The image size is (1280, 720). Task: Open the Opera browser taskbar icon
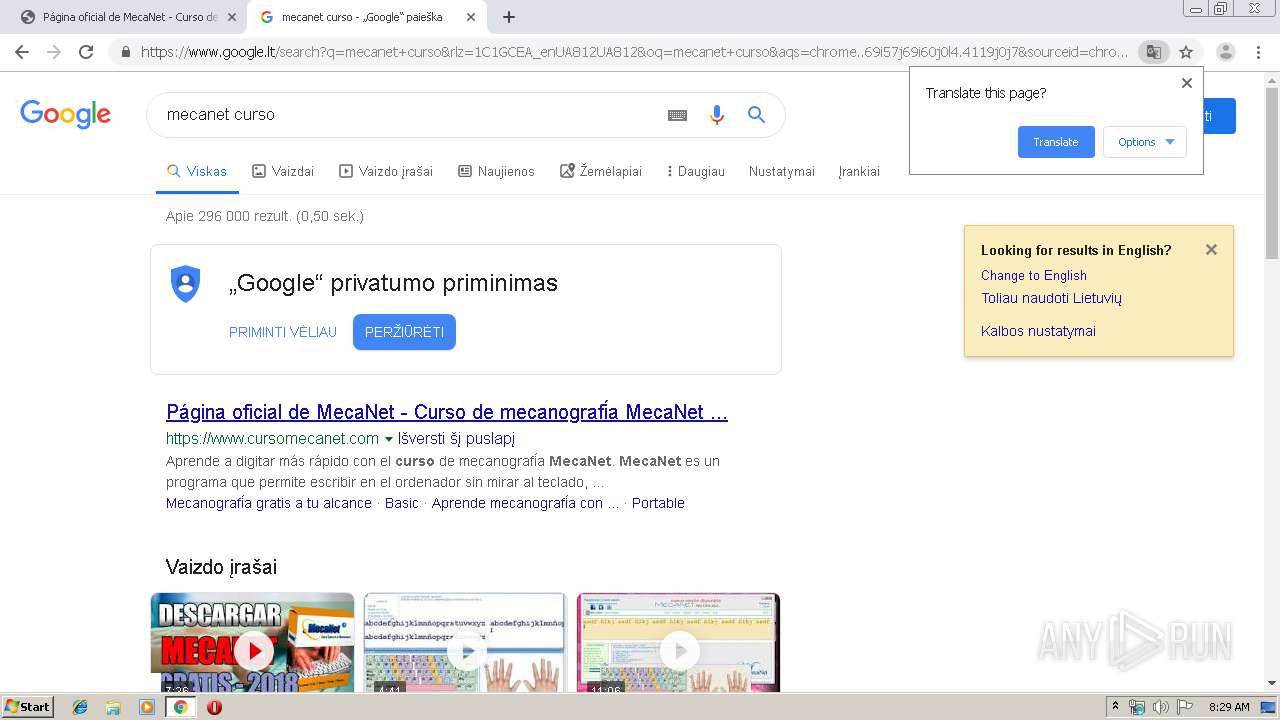click(214, 707)
